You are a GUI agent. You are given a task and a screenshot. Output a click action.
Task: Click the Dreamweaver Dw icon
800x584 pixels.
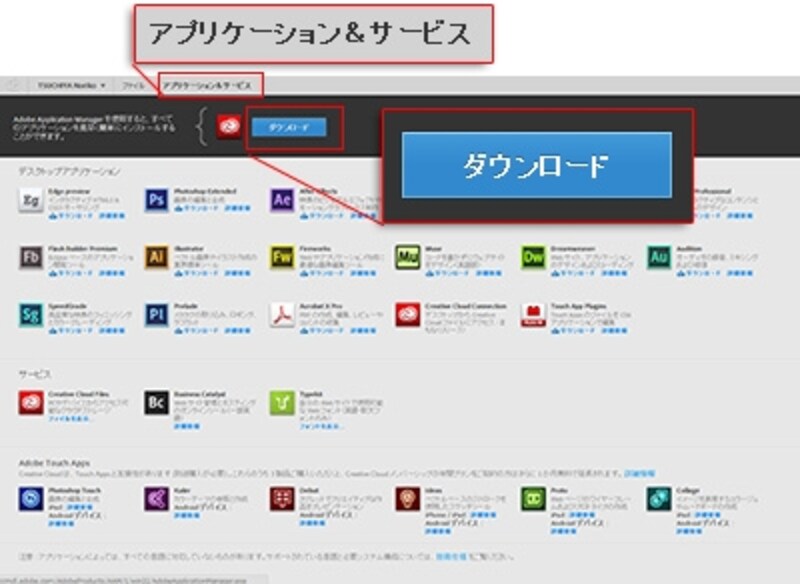coord(533,258)
